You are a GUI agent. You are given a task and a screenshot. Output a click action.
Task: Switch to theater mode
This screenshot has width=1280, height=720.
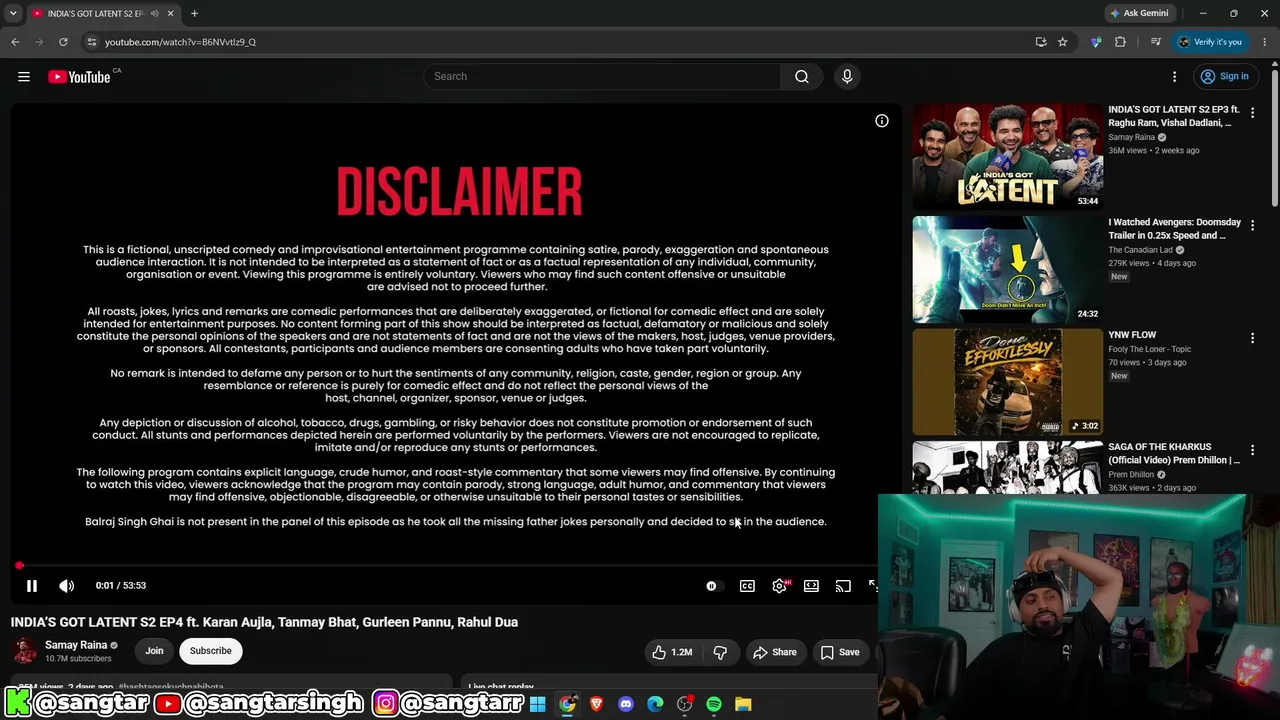point(811,586)
